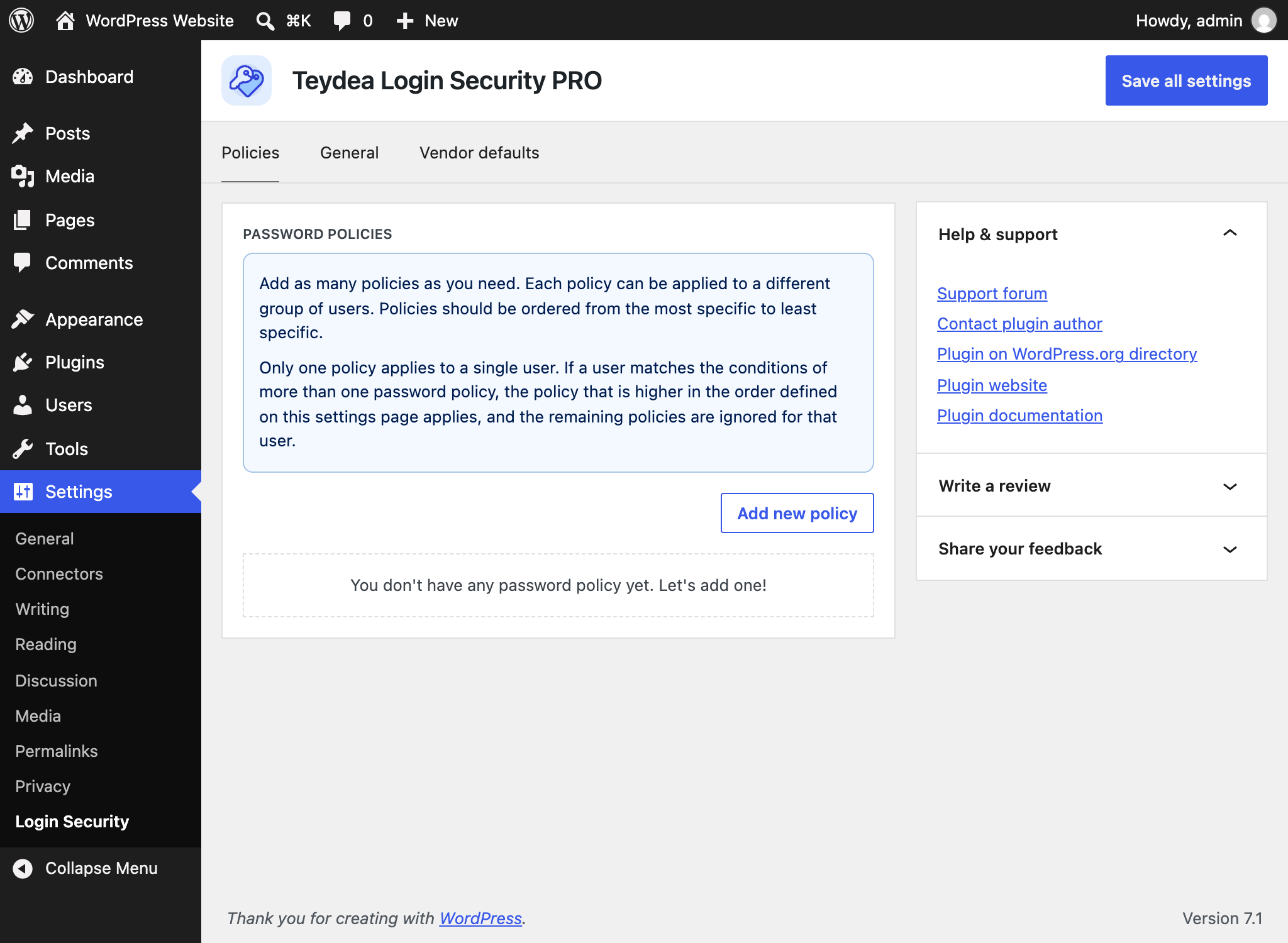Open the Users menu label
Viewport: 1288px width, 943px height.
[x=69, y=405]
